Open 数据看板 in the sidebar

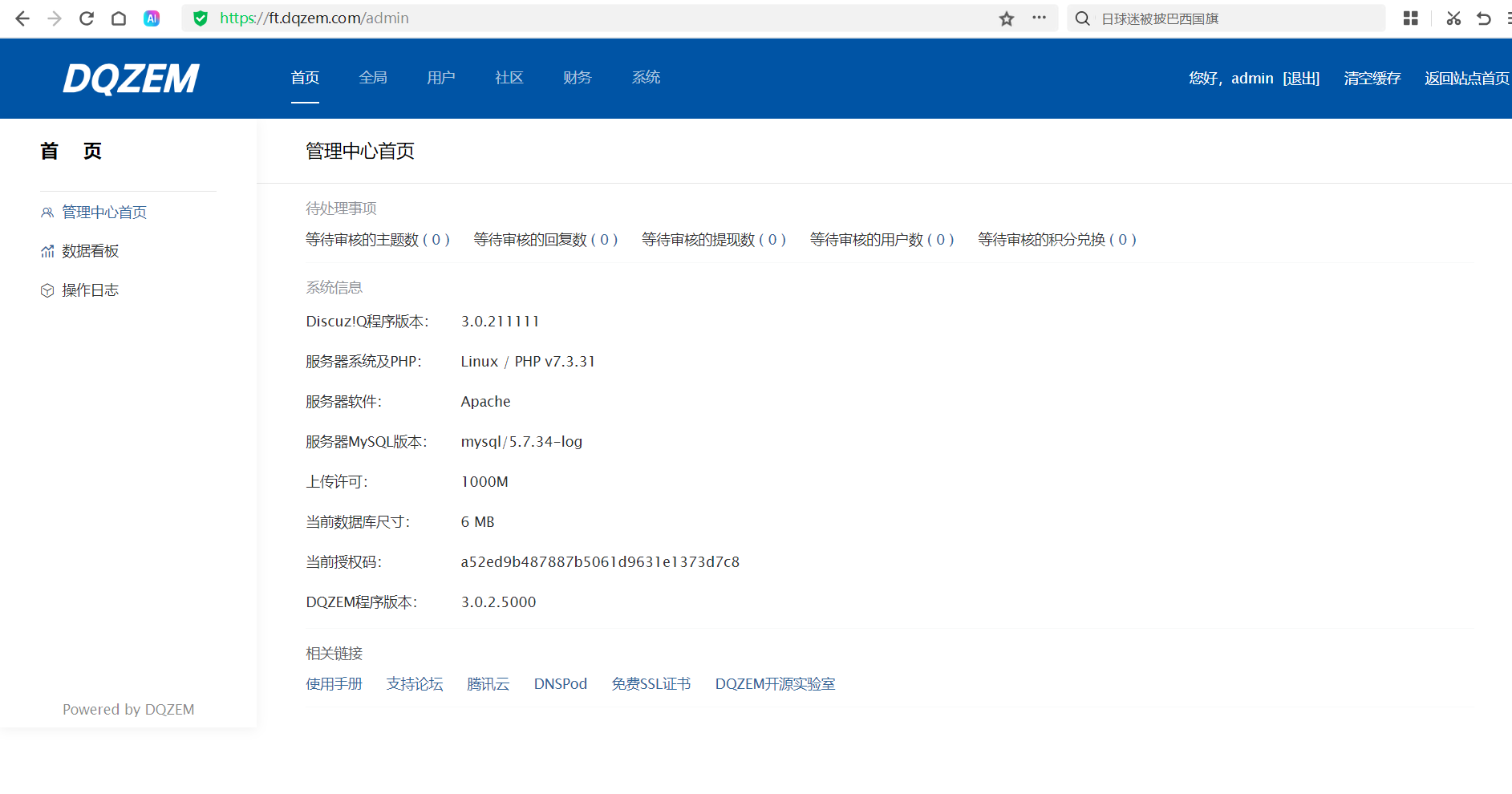click(x=91, y=252)
